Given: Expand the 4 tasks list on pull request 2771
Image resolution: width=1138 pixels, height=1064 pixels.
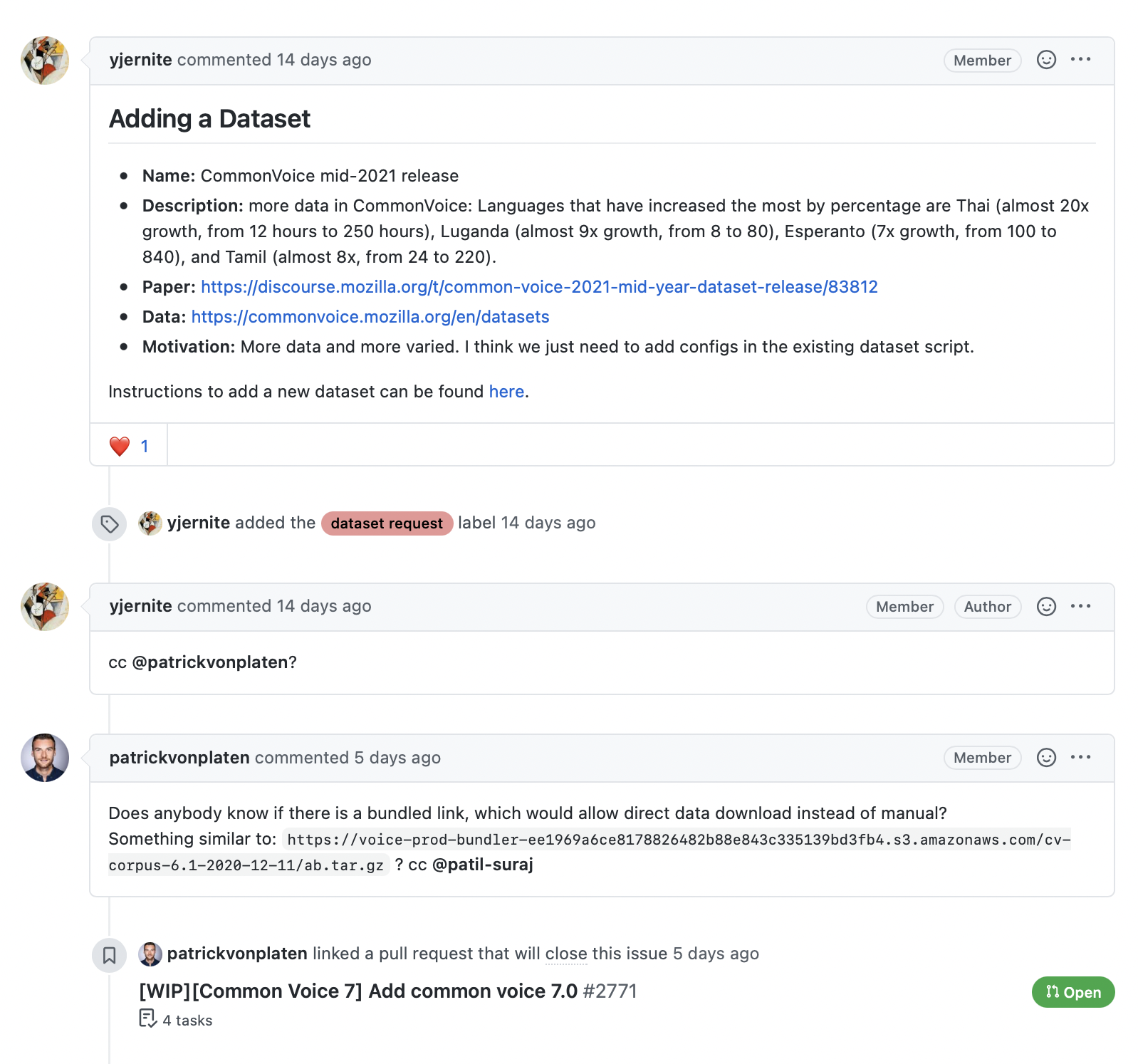Looking at the screenshot, I should point(187,1019).
